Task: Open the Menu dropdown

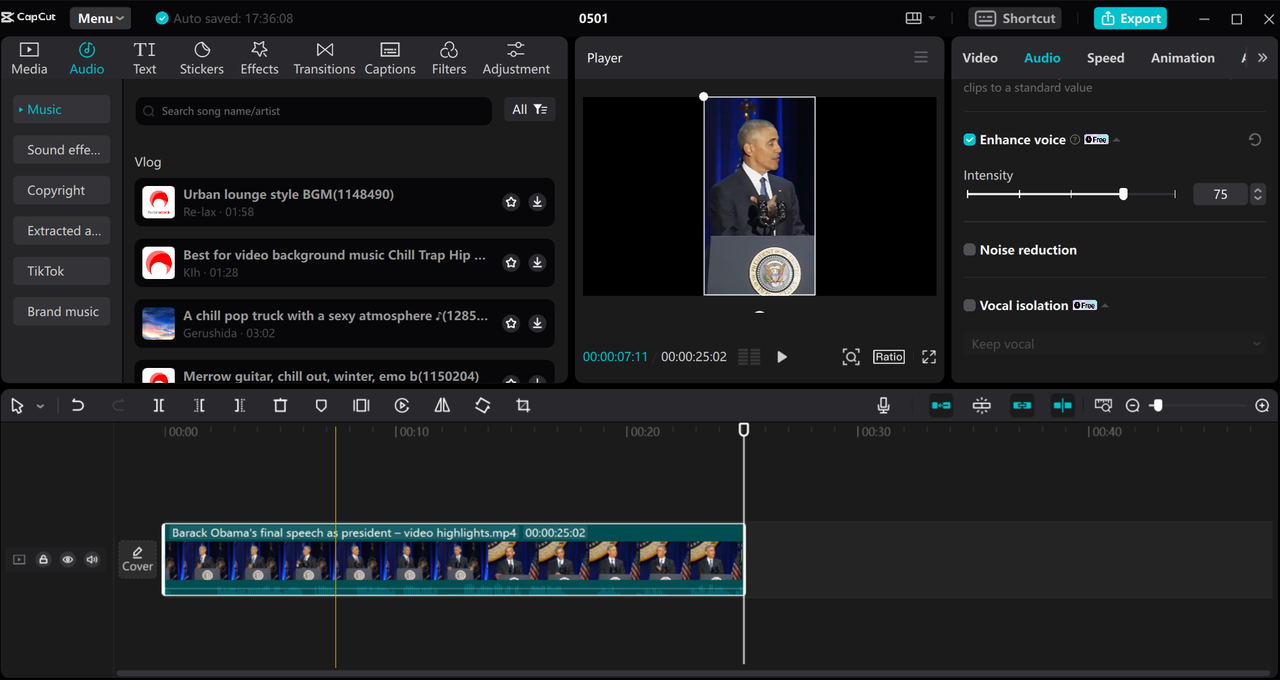Action: (x=100, y=18)
